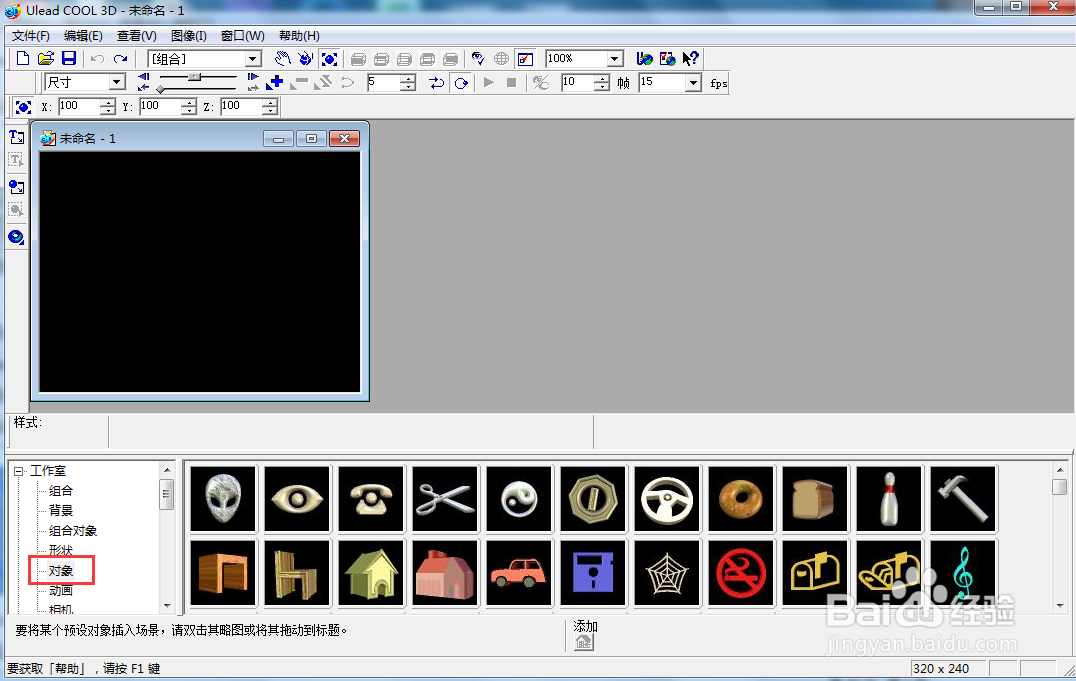Open the [组合] object list dropdown
The height and width of the screenshot is (681, 1076).
(x=253, y=59)
